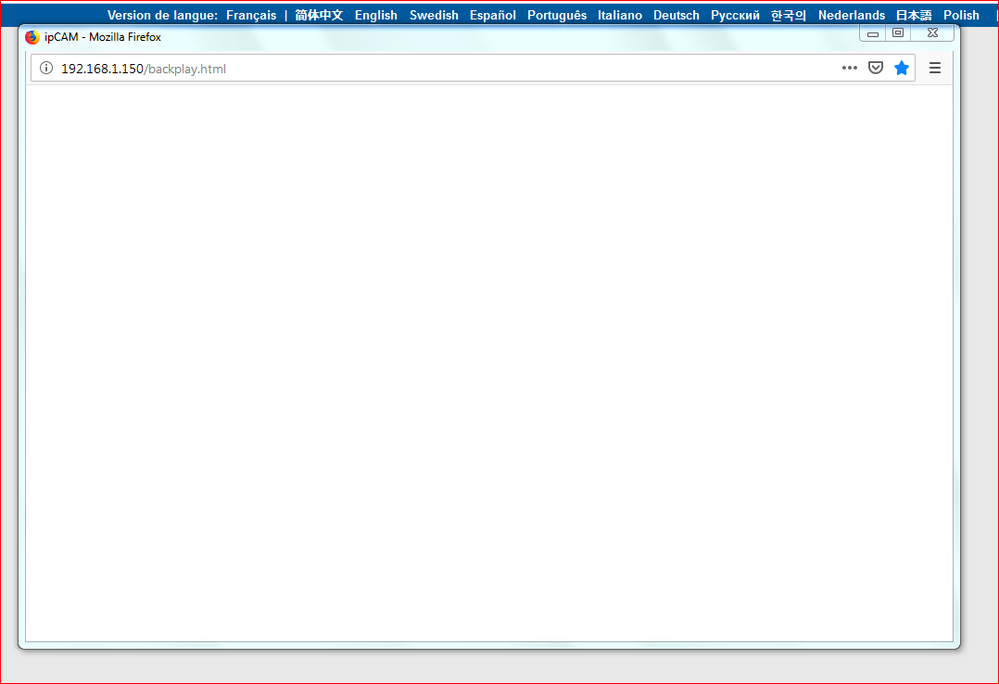Close the ipCAM Firefox window
This screenshot has width=999, height=684.
932,33
